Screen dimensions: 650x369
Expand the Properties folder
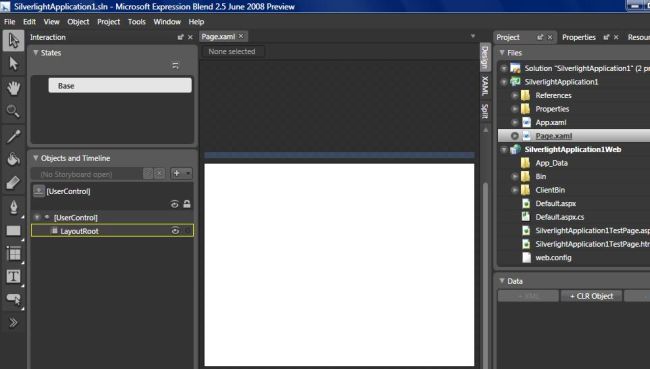point(515,109)
